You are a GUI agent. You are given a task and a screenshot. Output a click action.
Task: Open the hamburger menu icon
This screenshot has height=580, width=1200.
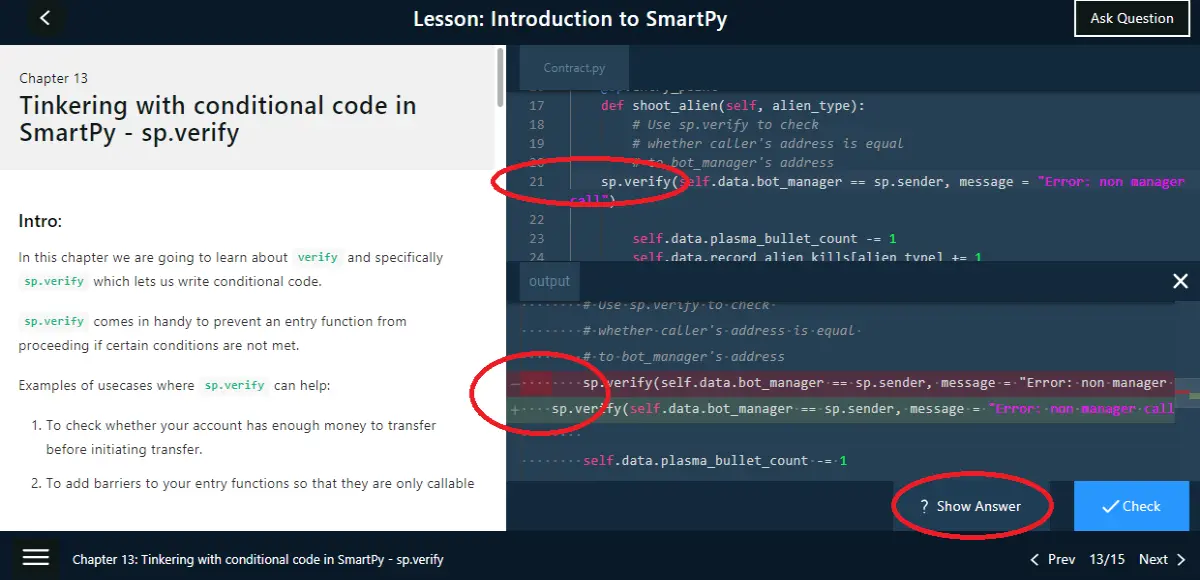pyautogui.click(x=36, y=558)
